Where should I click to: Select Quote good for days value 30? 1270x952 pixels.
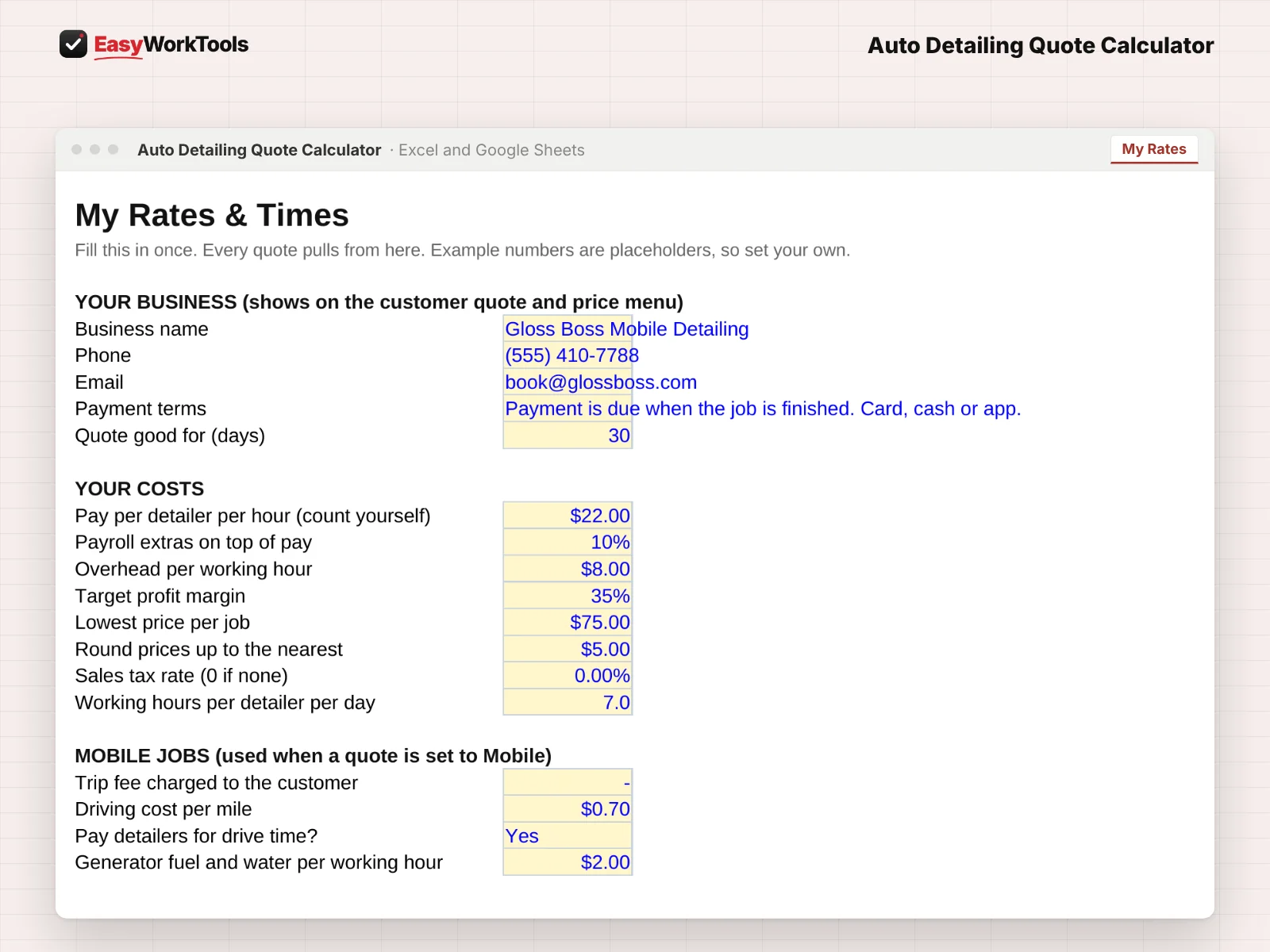click(x=568, y=436)
